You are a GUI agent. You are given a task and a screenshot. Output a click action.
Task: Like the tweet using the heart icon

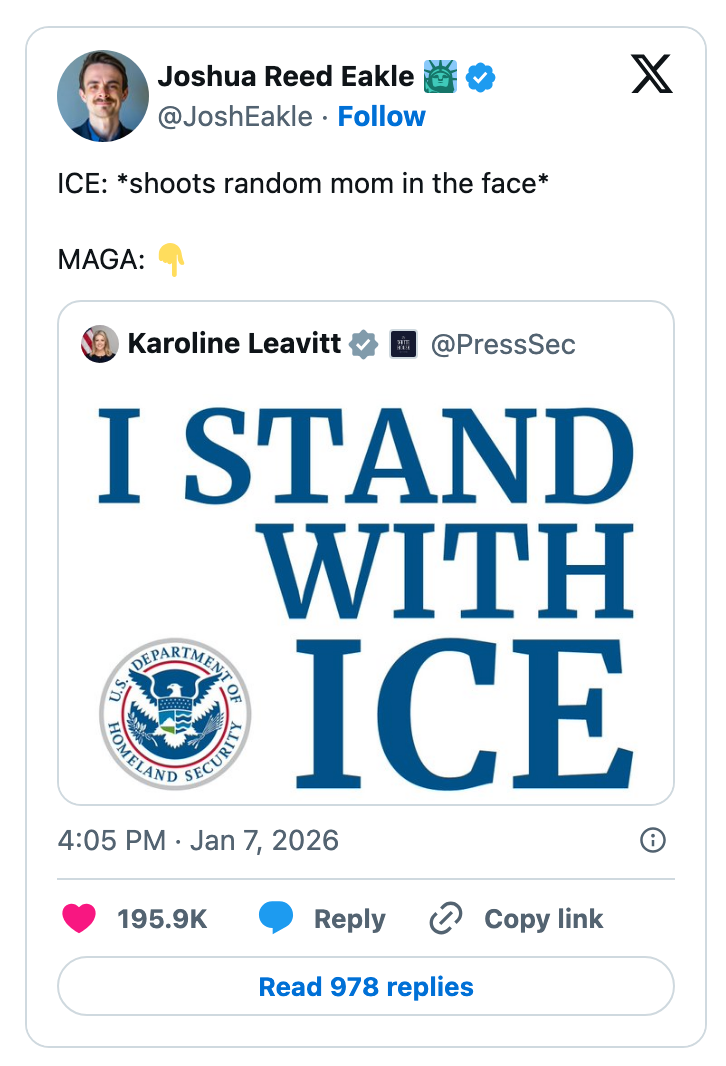coord(78,918)
